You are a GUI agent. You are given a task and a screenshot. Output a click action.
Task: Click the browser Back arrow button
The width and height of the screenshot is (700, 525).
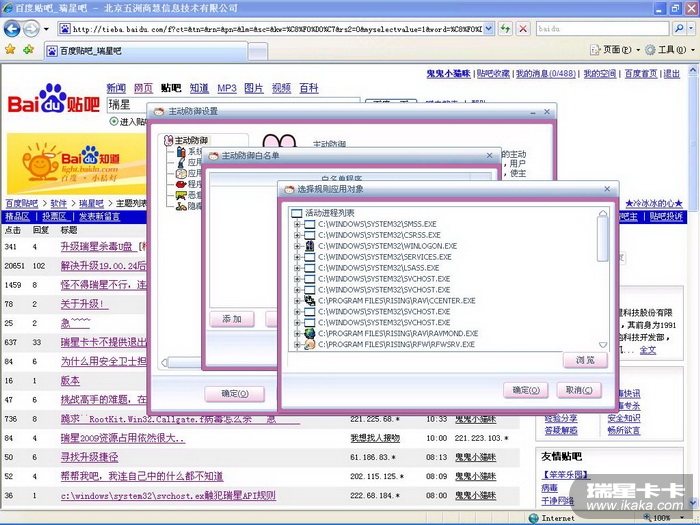(12, 29)
